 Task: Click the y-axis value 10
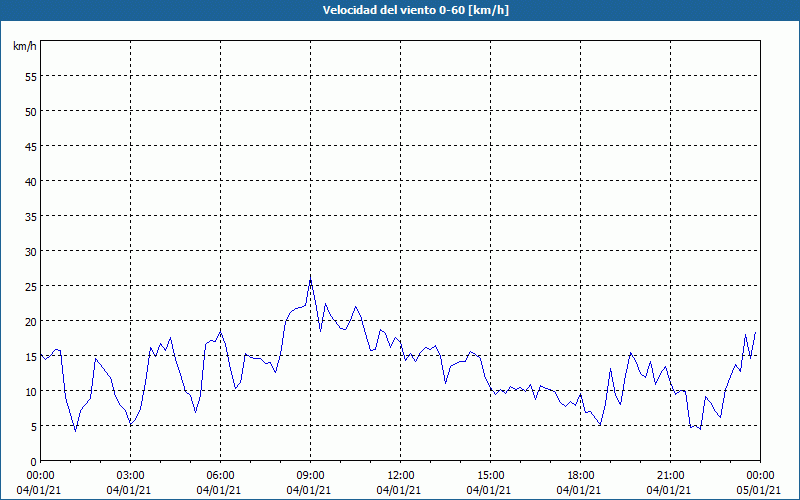tap(31, 391)
